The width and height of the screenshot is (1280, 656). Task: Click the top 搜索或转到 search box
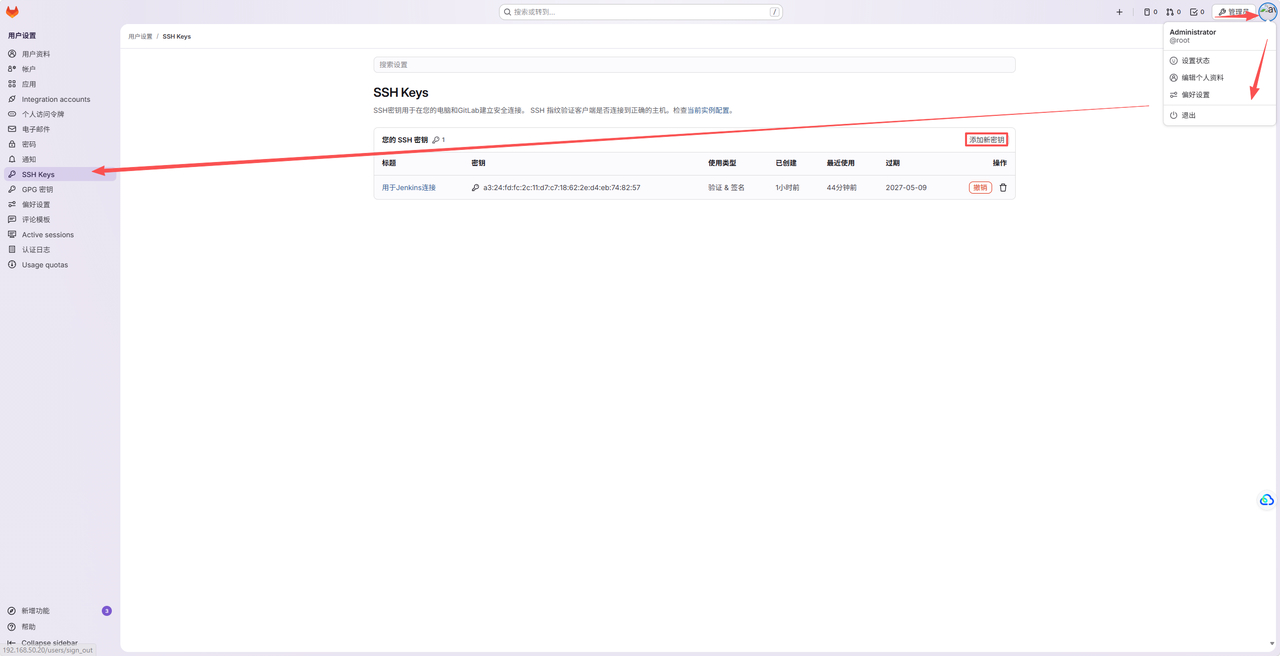point(641,12)
